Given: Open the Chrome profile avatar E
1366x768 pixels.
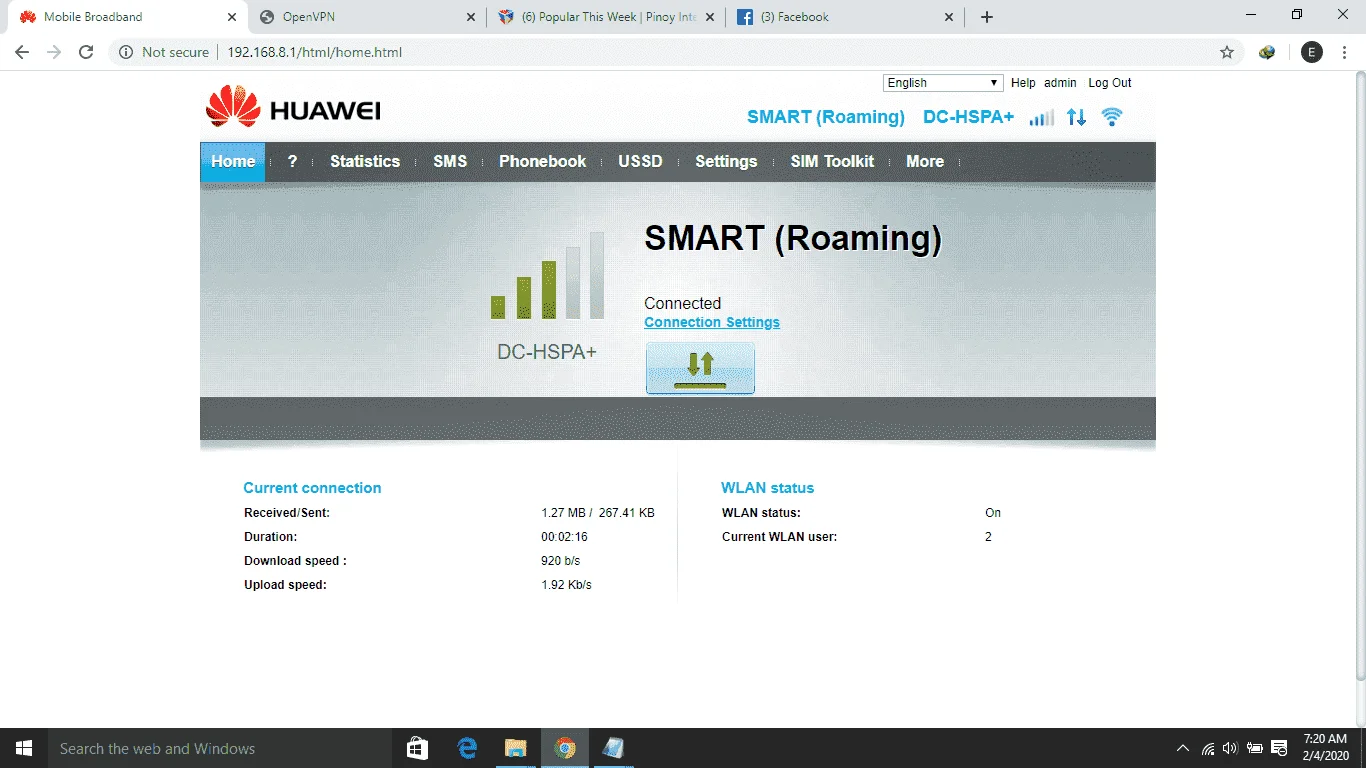Looking at the screenshot, I should click(x=1311, y=52).
